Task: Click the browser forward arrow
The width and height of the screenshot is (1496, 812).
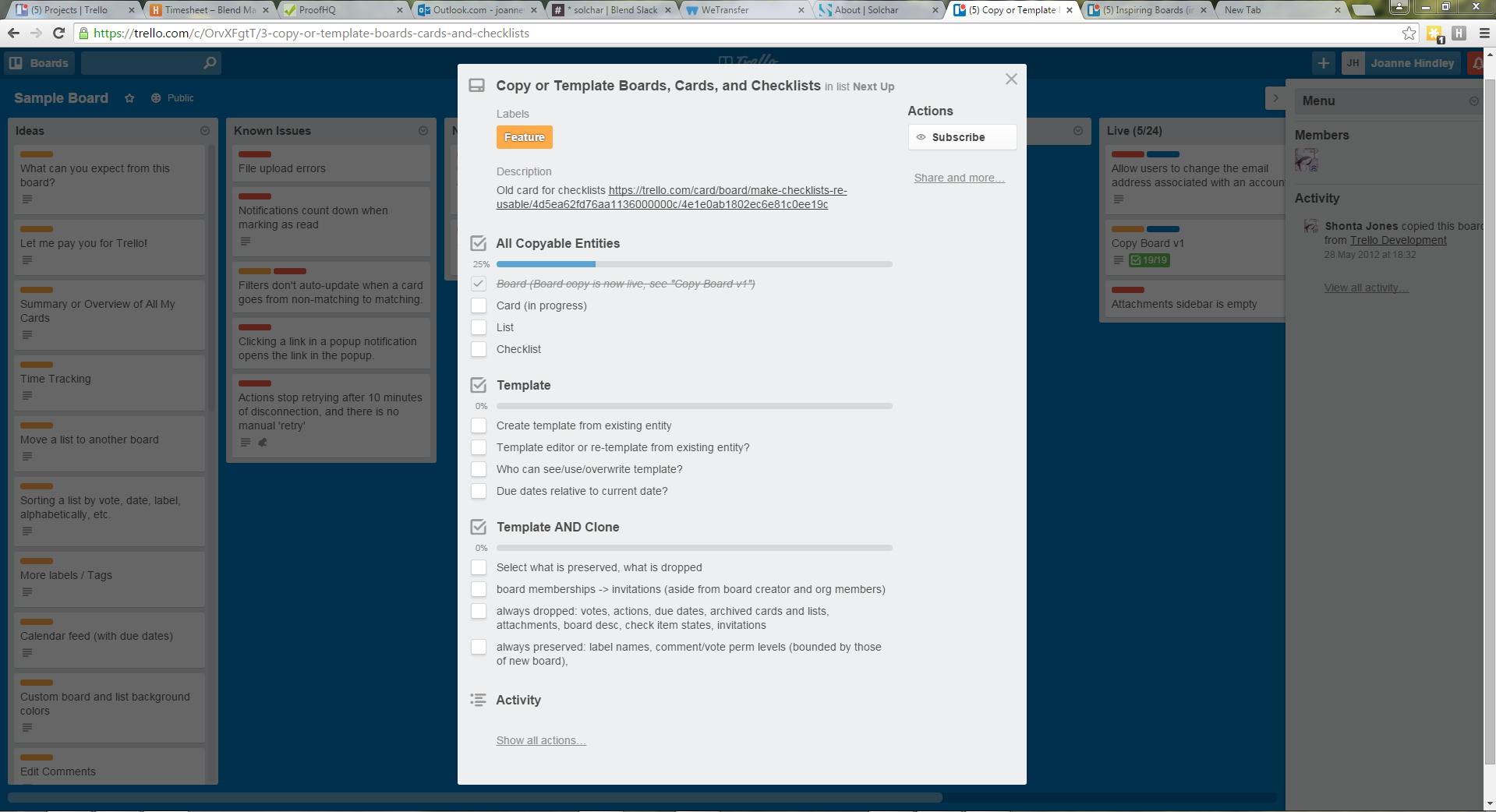Action: (x=36, y=33)
